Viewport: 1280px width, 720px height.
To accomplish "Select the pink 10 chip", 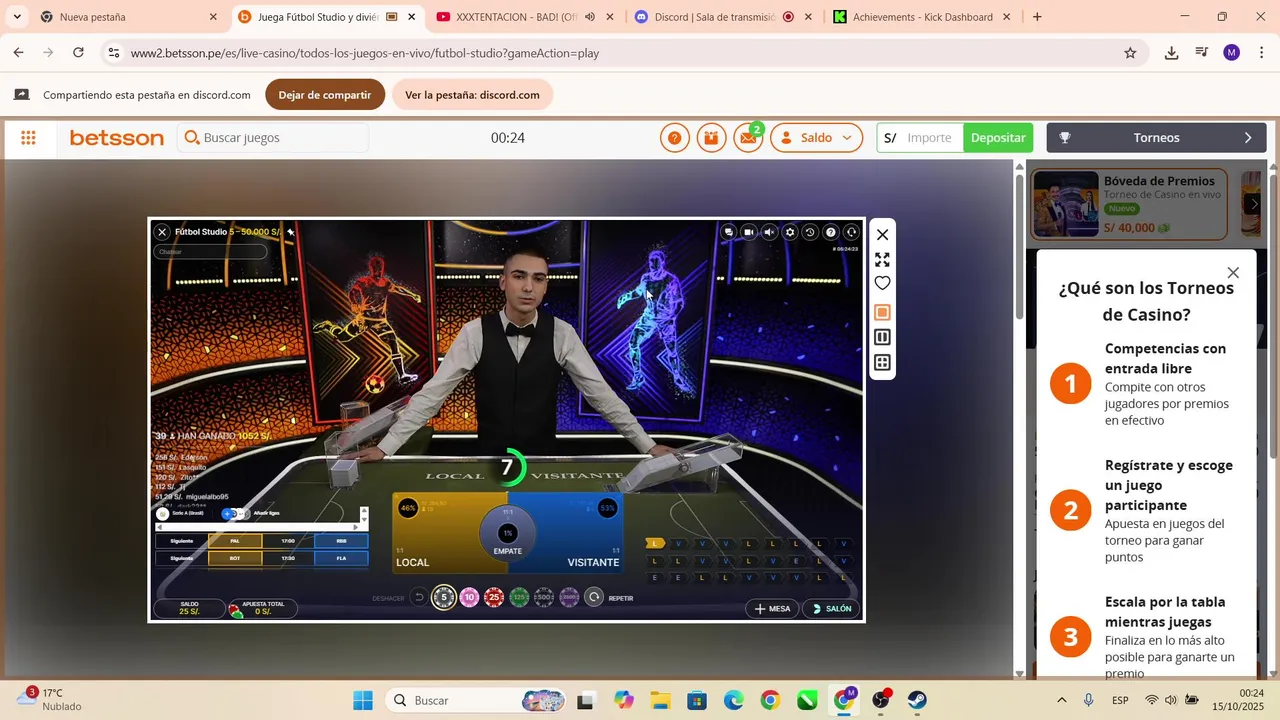I will click(x=469, y=598).
